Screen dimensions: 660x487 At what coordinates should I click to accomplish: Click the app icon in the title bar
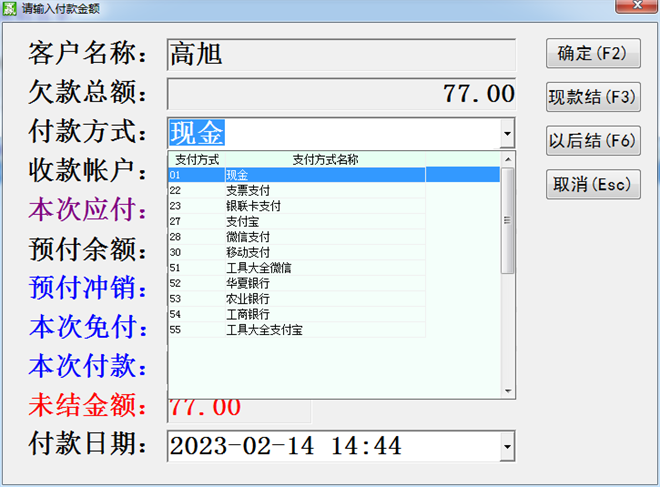(x=9, y=8)
